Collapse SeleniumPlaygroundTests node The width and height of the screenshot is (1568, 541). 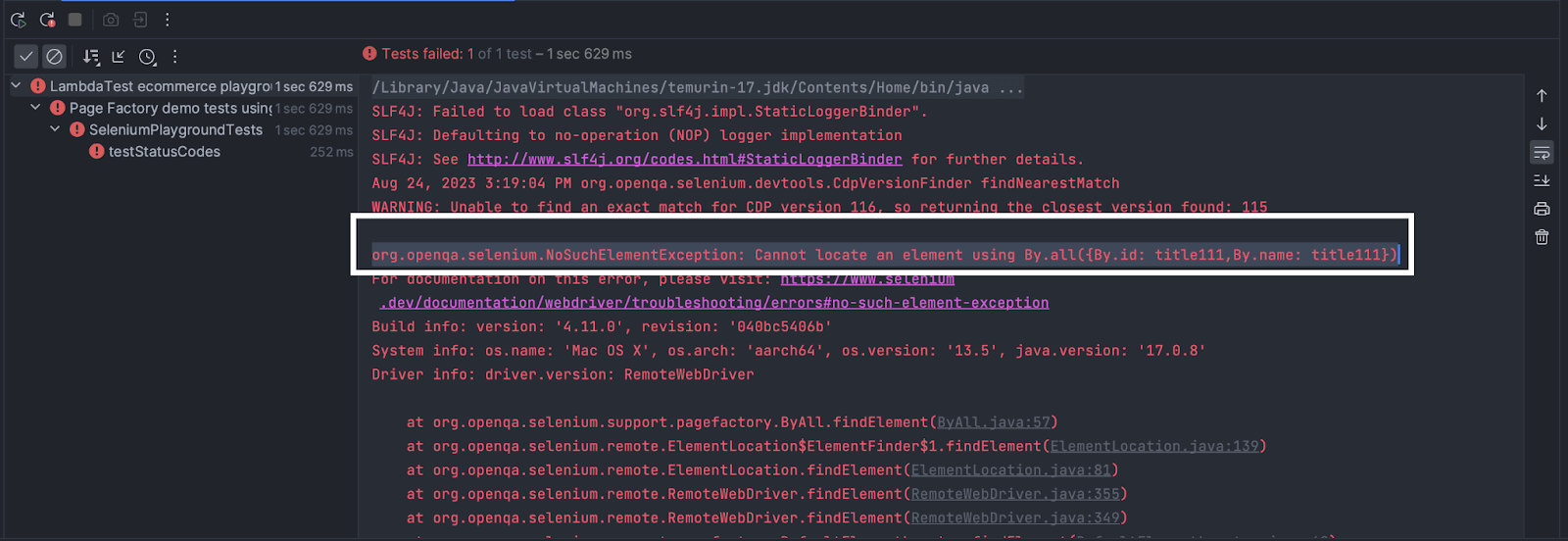(55, 129)
